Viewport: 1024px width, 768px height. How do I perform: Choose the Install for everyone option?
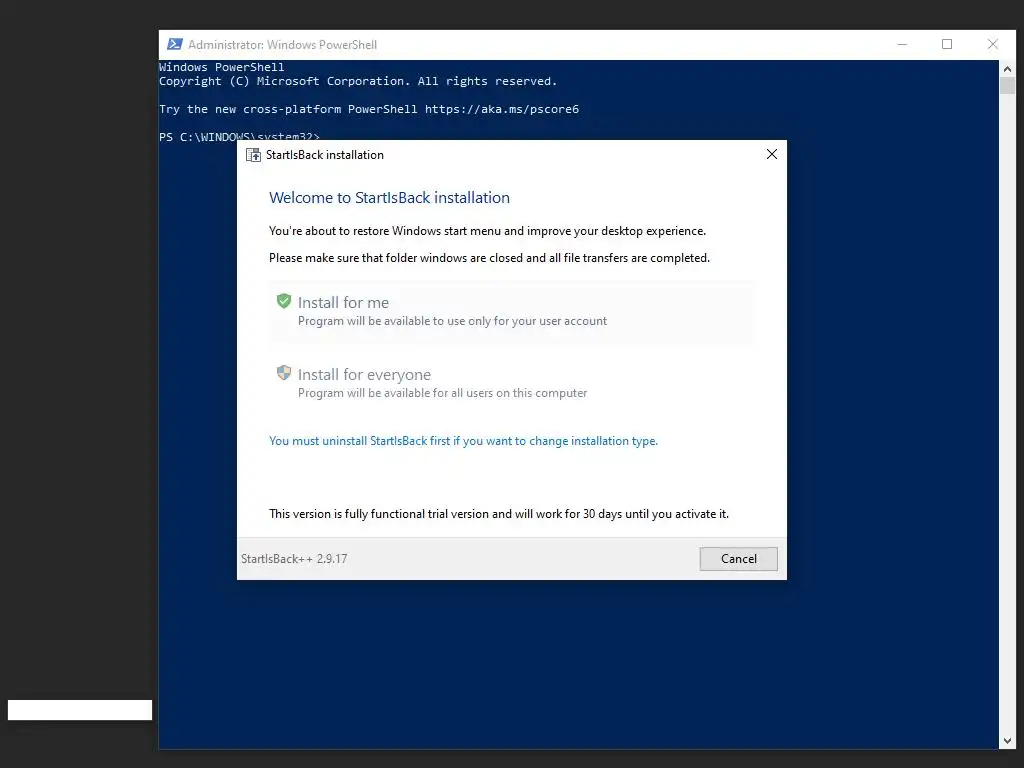[512, 383]
